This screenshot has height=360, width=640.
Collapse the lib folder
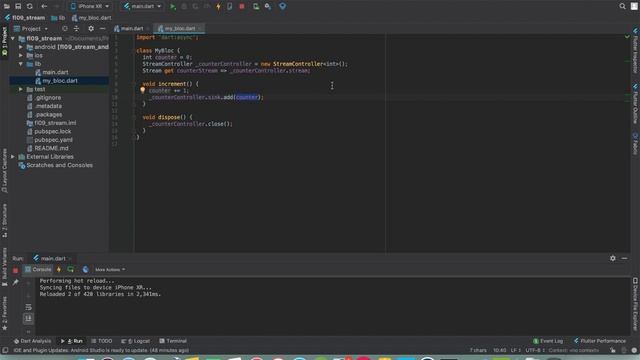click(21, 64)
